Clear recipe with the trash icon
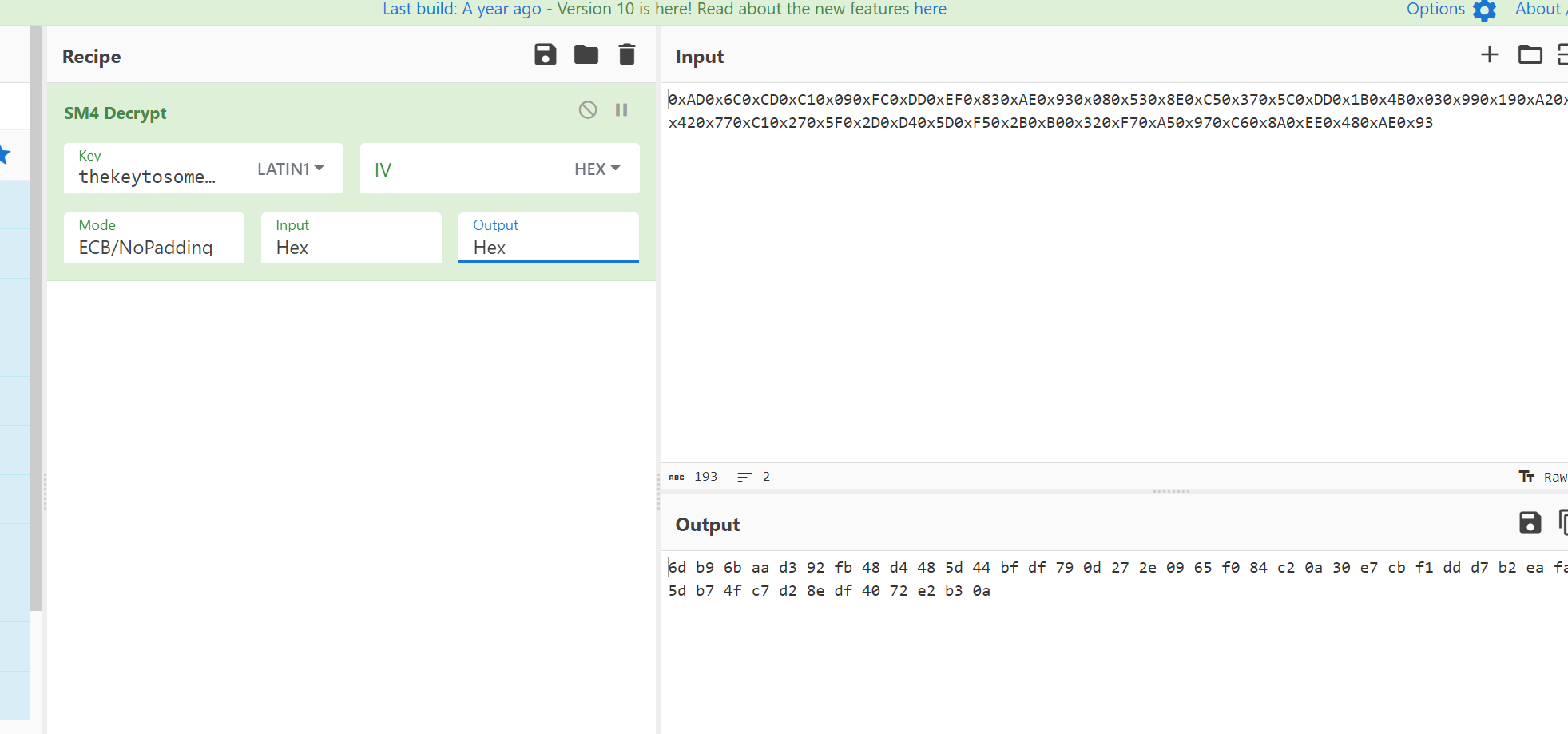This screenshot has width=1568, height=734. (627, 55)
